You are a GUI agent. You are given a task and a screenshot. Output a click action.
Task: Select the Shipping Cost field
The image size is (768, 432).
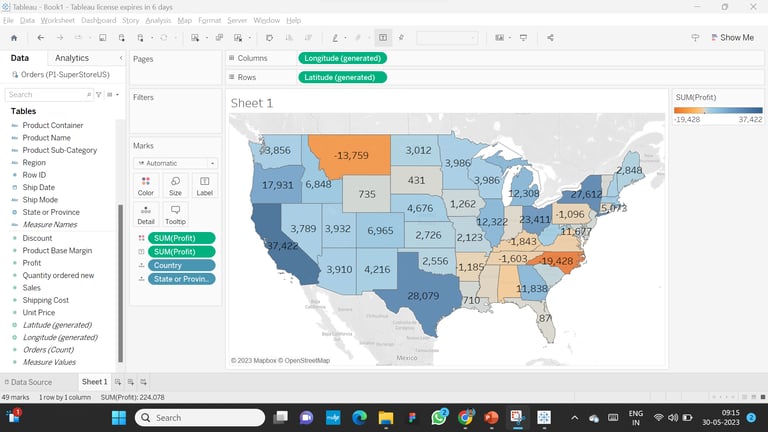(46, 300)
